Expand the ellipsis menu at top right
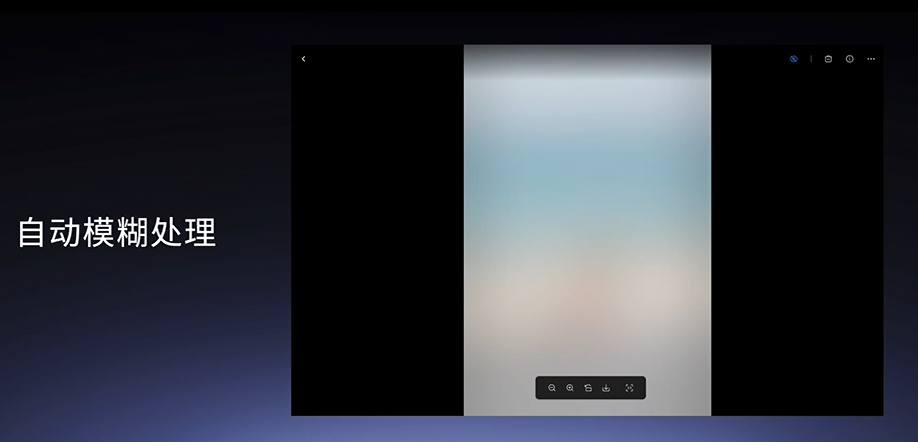 coord(871,59)
